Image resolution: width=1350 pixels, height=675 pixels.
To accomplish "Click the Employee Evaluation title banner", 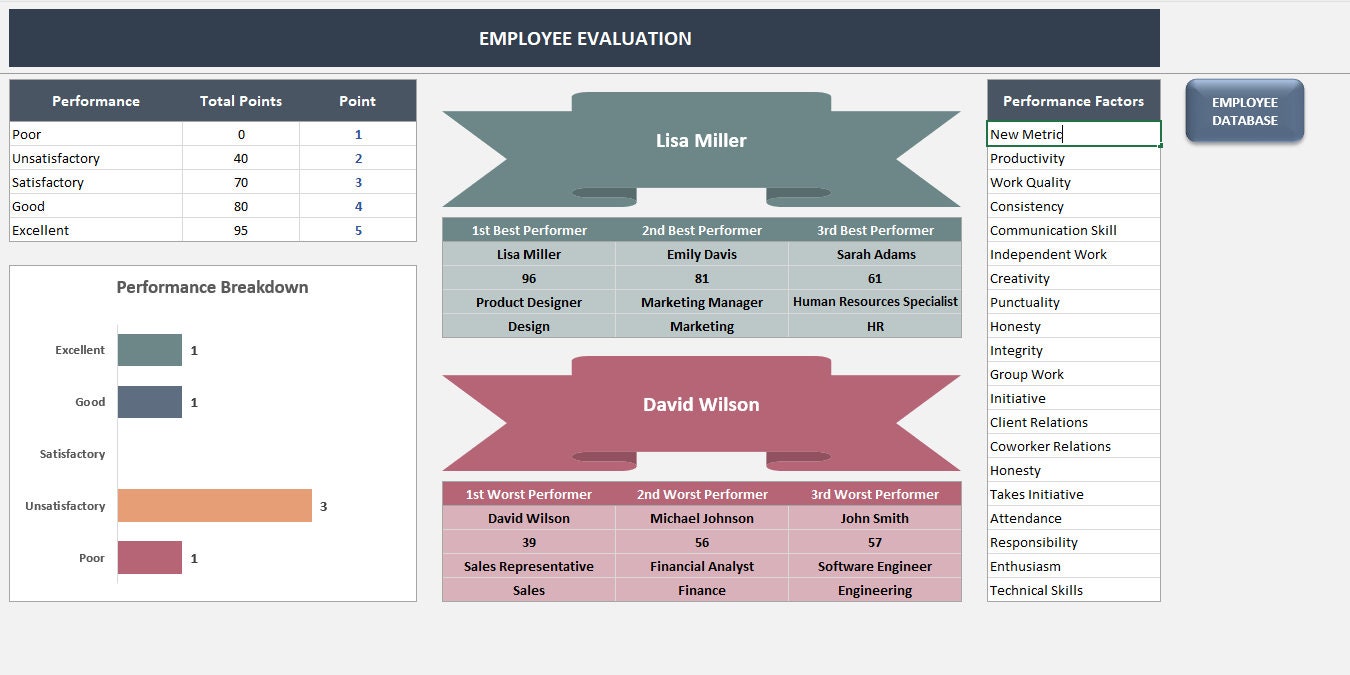I will pos(584,38).
